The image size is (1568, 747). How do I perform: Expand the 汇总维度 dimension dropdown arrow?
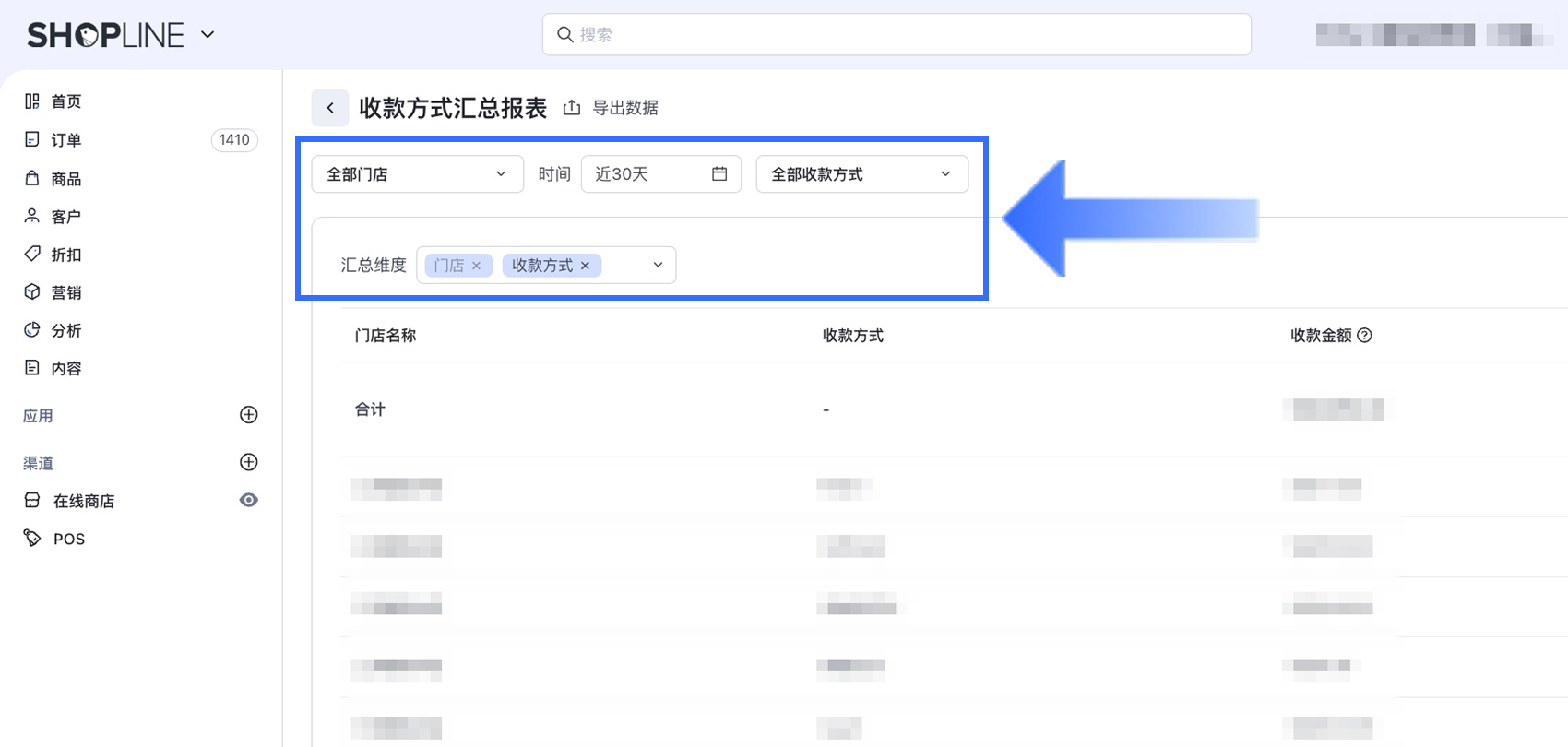(x=658, y=265)
